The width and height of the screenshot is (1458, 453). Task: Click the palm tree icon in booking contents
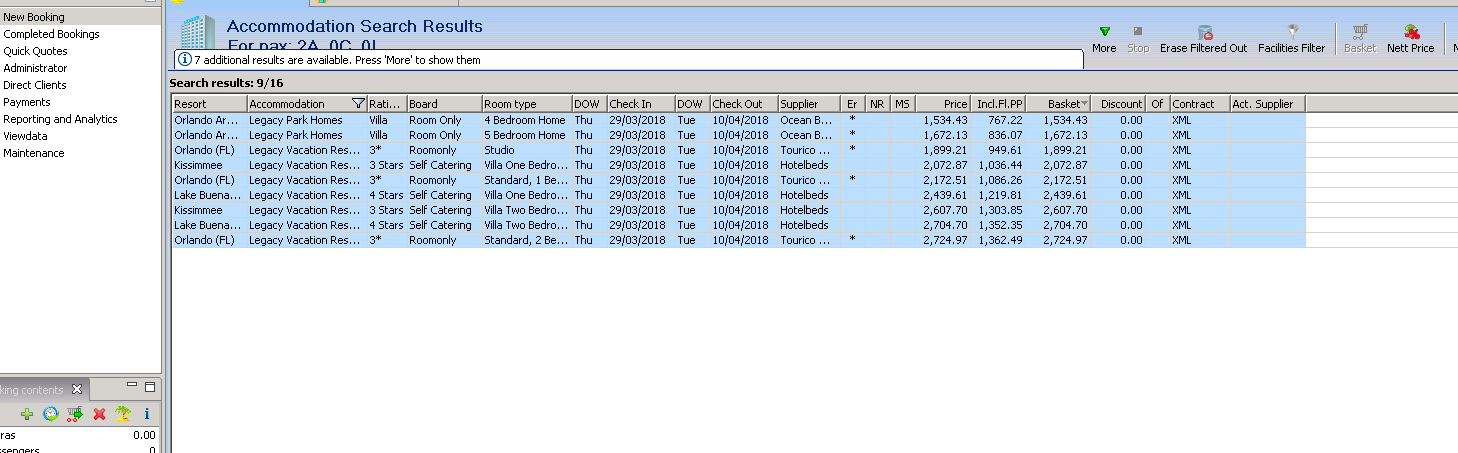(122, 413)
